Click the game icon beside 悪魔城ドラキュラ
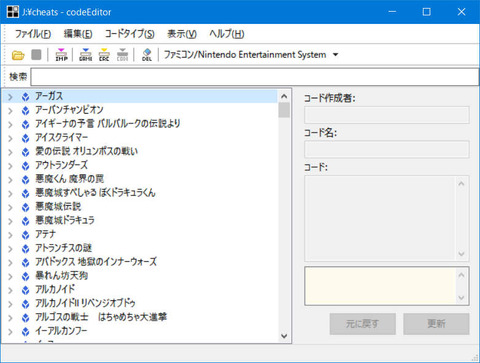Viewport: 480px width, 363px height. 25,221
